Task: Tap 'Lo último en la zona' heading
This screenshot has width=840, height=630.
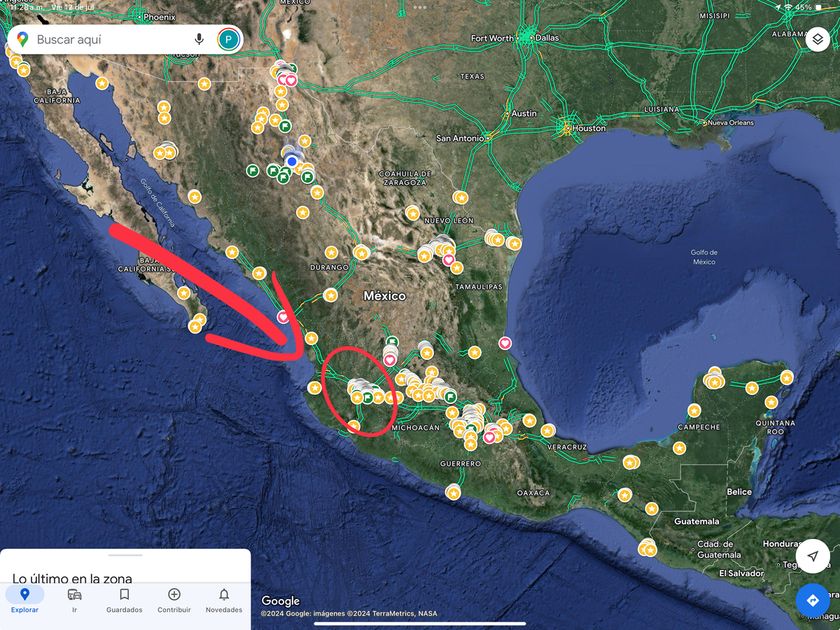Action: (72, 578)
